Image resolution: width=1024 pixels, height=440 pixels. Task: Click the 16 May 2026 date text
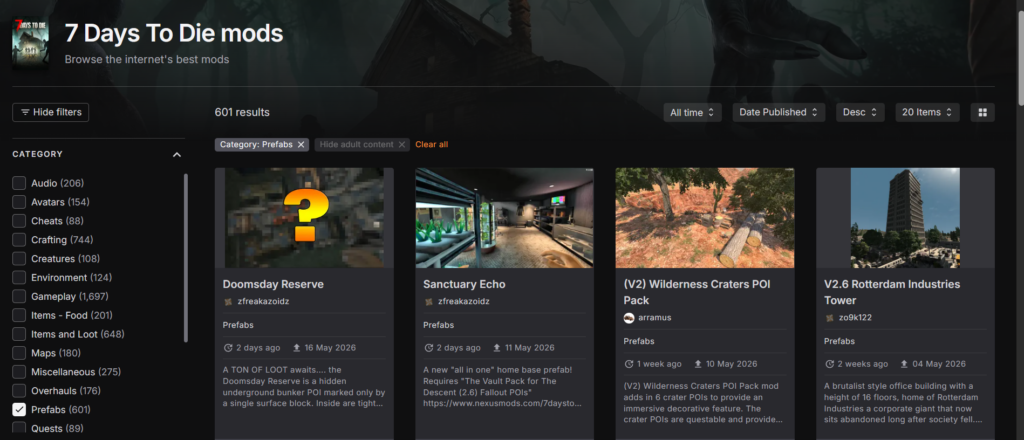coord(330,348)
